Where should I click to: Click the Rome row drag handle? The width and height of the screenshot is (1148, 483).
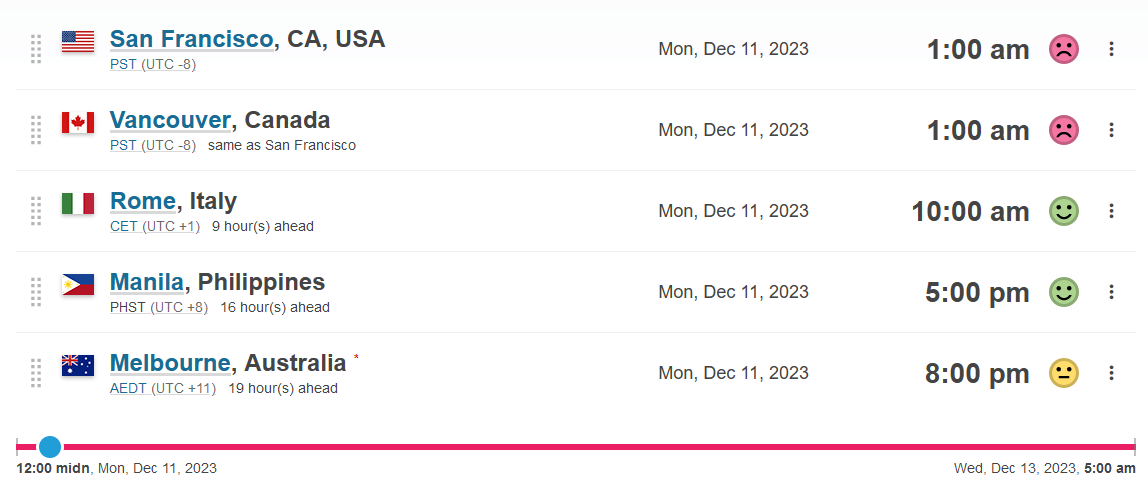click(36, 211)
